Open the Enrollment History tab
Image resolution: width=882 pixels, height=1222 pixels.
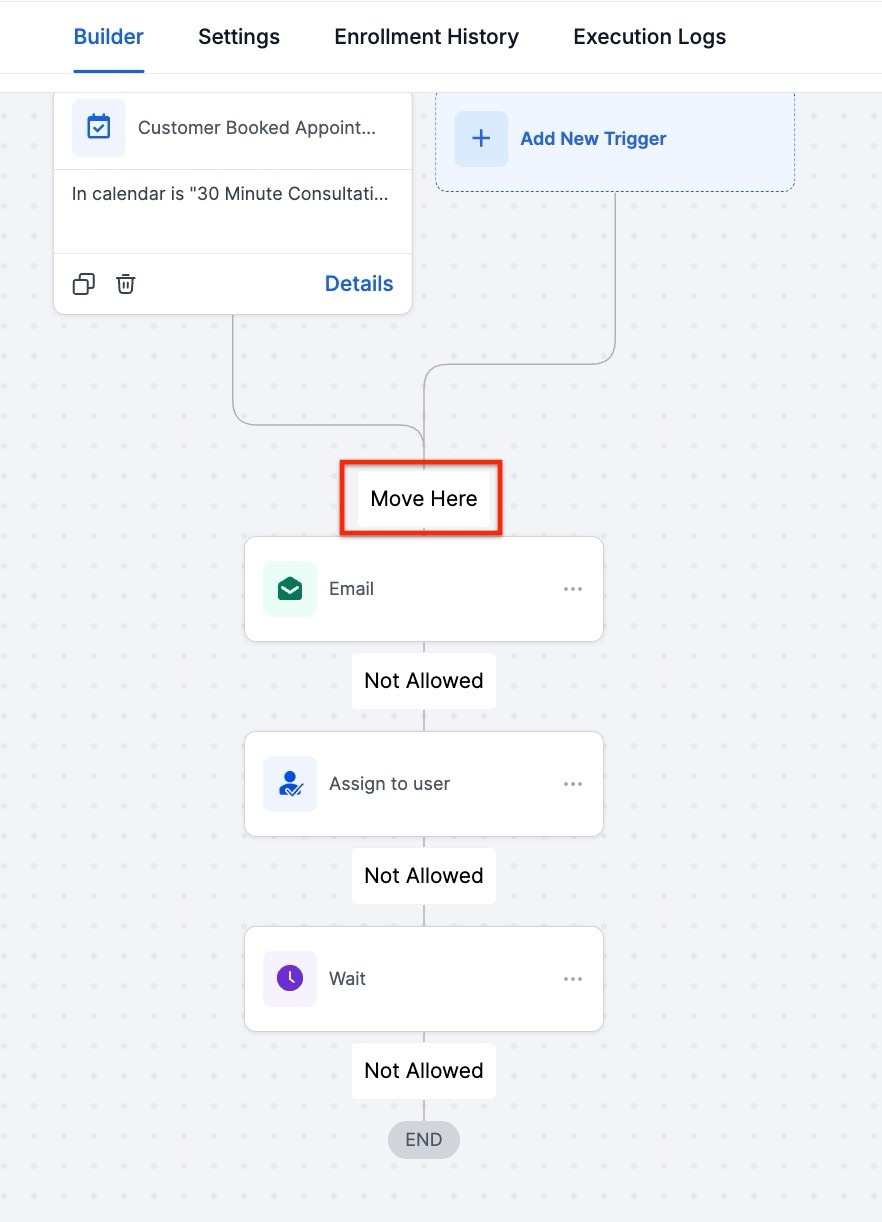426,38
